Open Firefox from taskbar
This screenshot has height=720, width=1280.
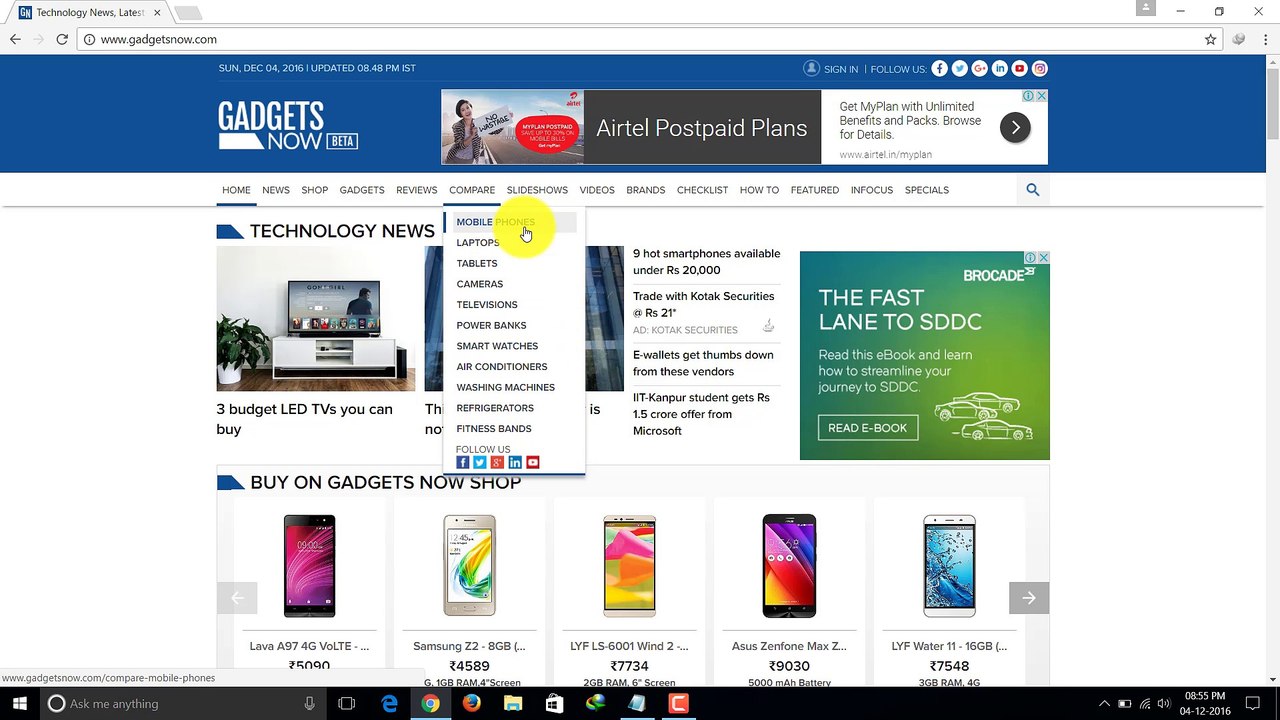[x=472, y=704]
